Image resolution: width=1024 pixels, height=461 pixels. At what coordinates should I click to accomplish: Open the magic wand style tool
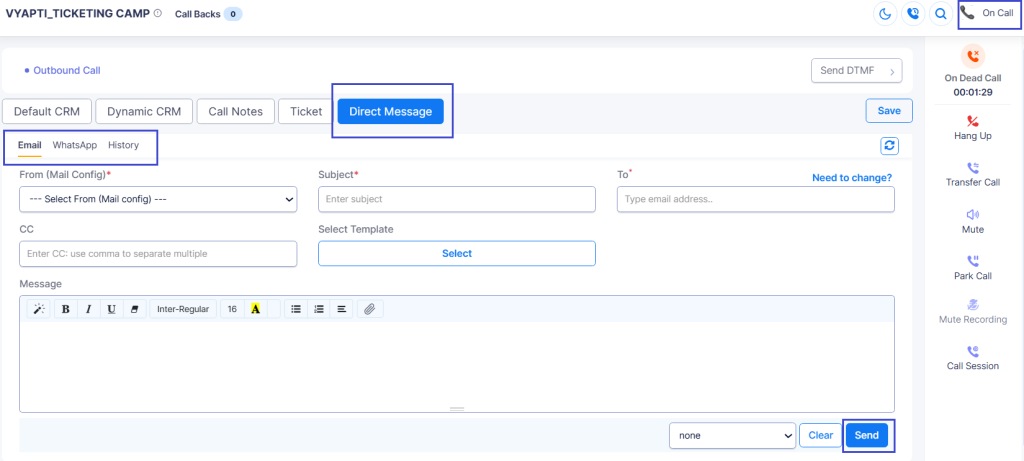(39, 309)
